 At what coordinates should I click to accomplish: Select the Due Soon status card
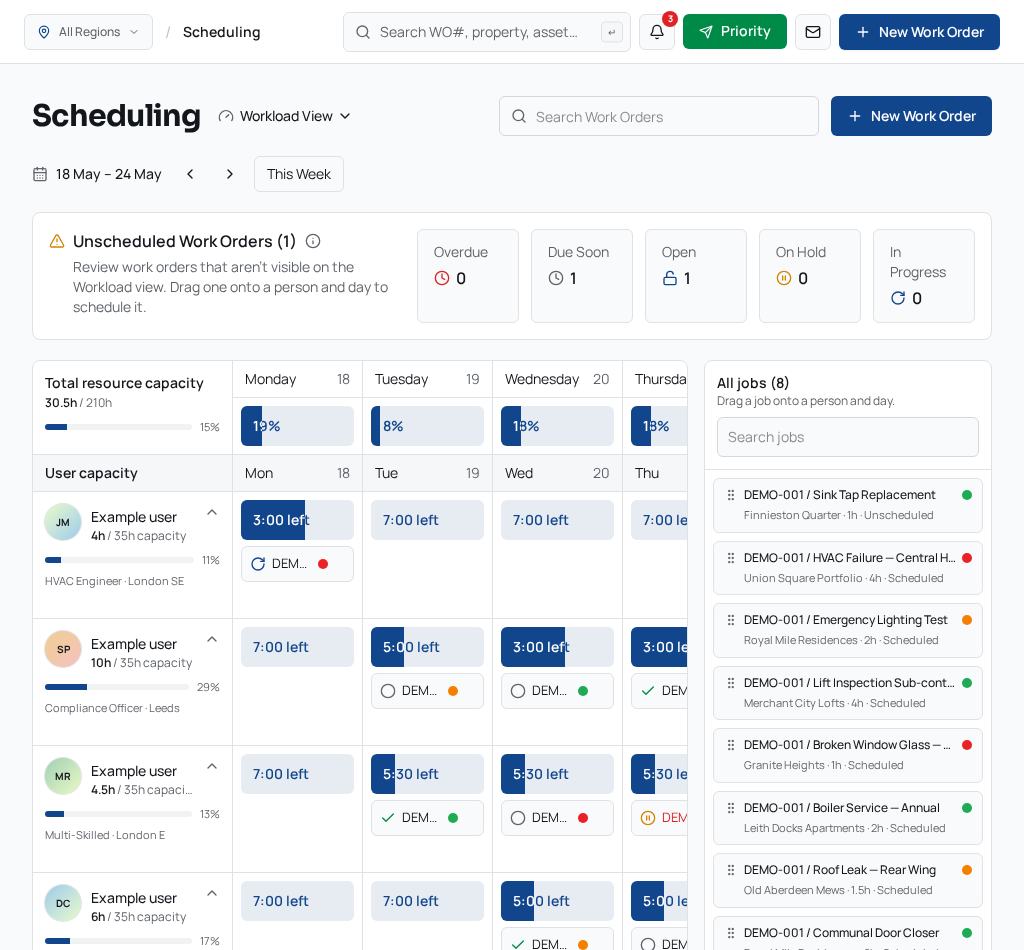pyautogui.click(x=582, y=276)
